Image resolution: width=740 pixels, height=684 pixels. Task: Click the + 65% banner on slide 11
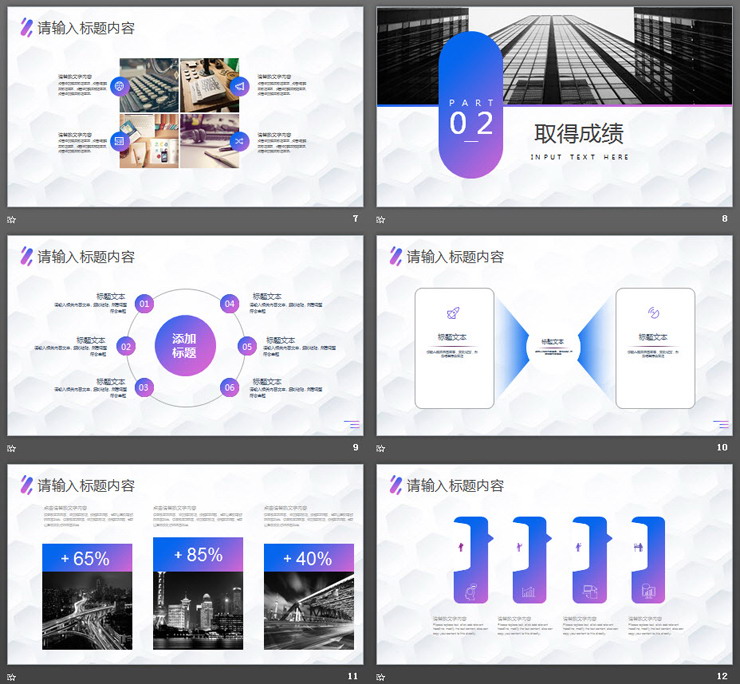coord(87,558)
